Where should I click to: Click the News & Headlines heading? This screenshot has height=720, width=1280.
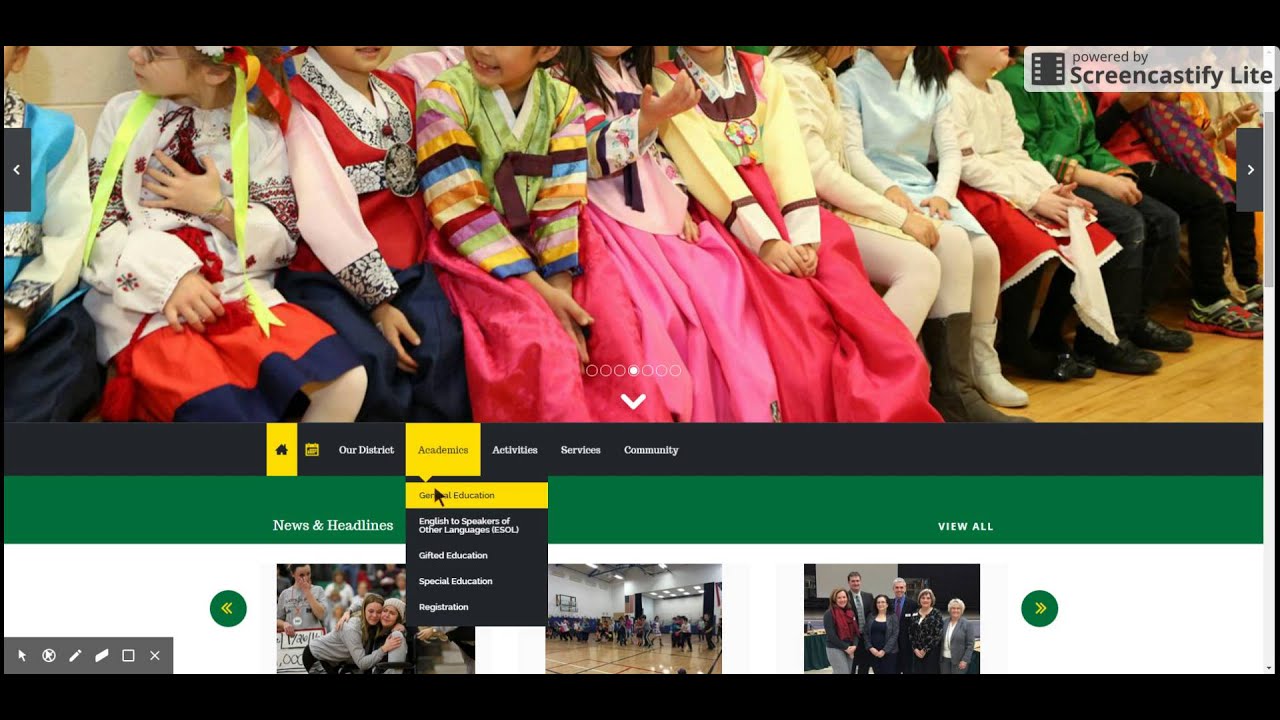click(x=333, y=525)
